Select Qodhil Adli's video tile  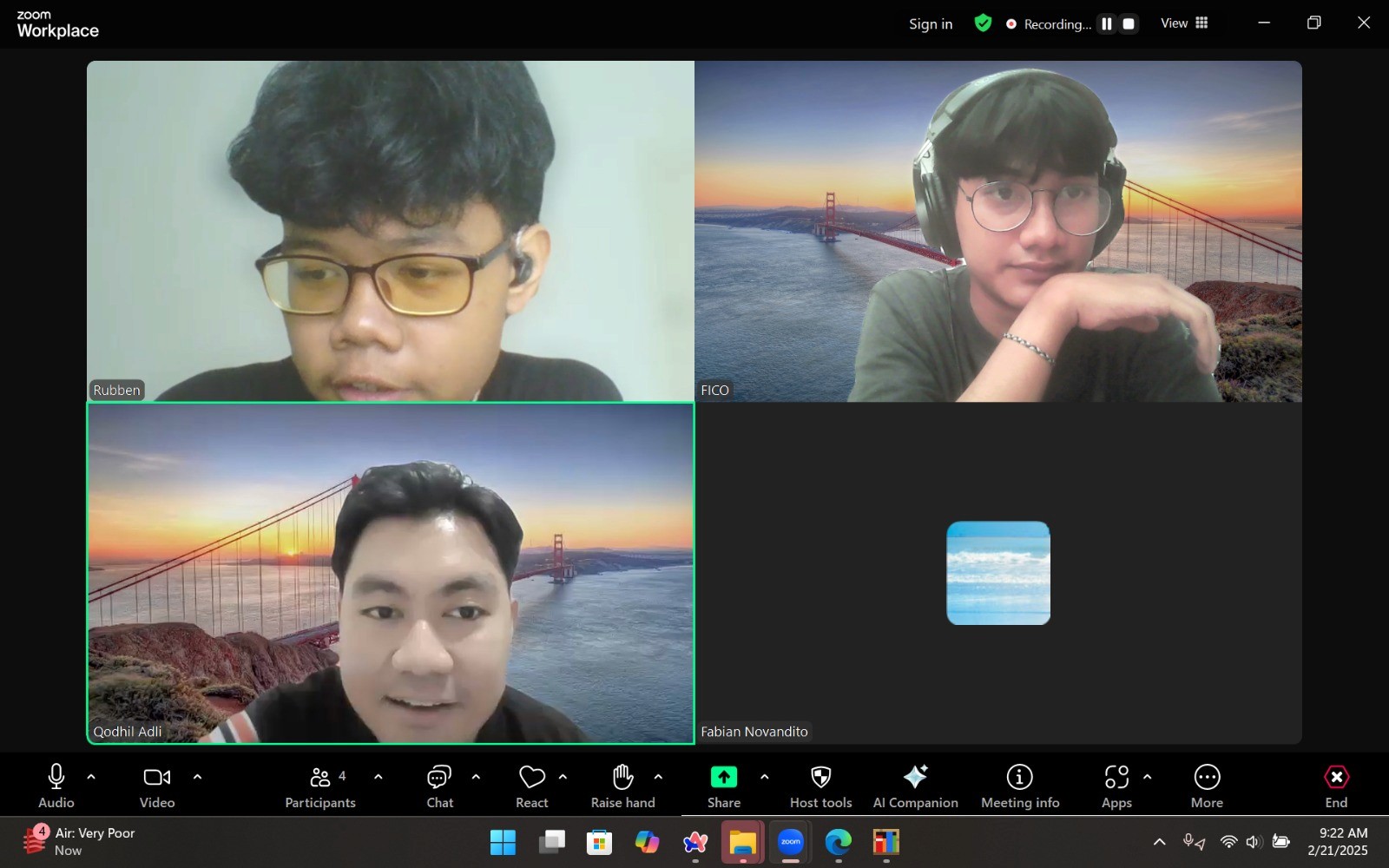coord(391,573)
